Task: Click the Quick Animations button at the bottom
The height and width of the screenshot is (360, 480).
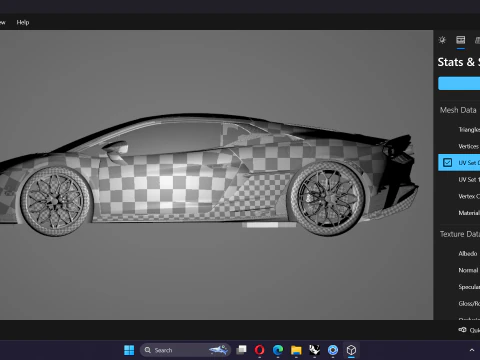Action: pos(469,330)
